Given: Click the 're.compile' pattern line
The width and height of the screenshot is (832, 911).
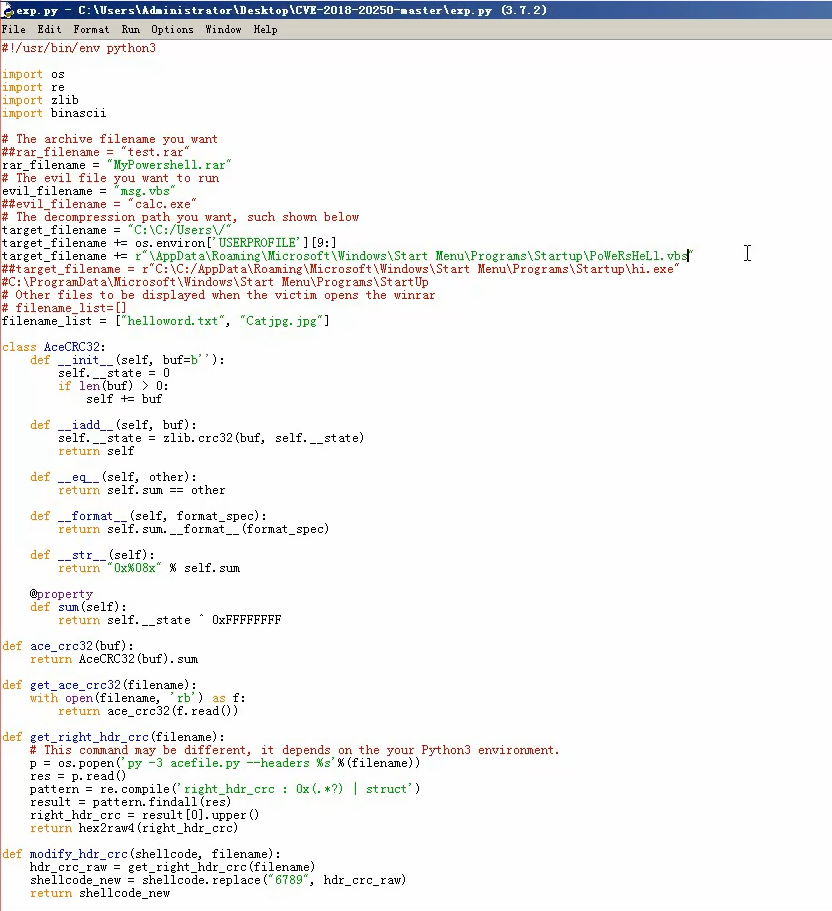Looking at the screenshot, I should tap(225, 789).
